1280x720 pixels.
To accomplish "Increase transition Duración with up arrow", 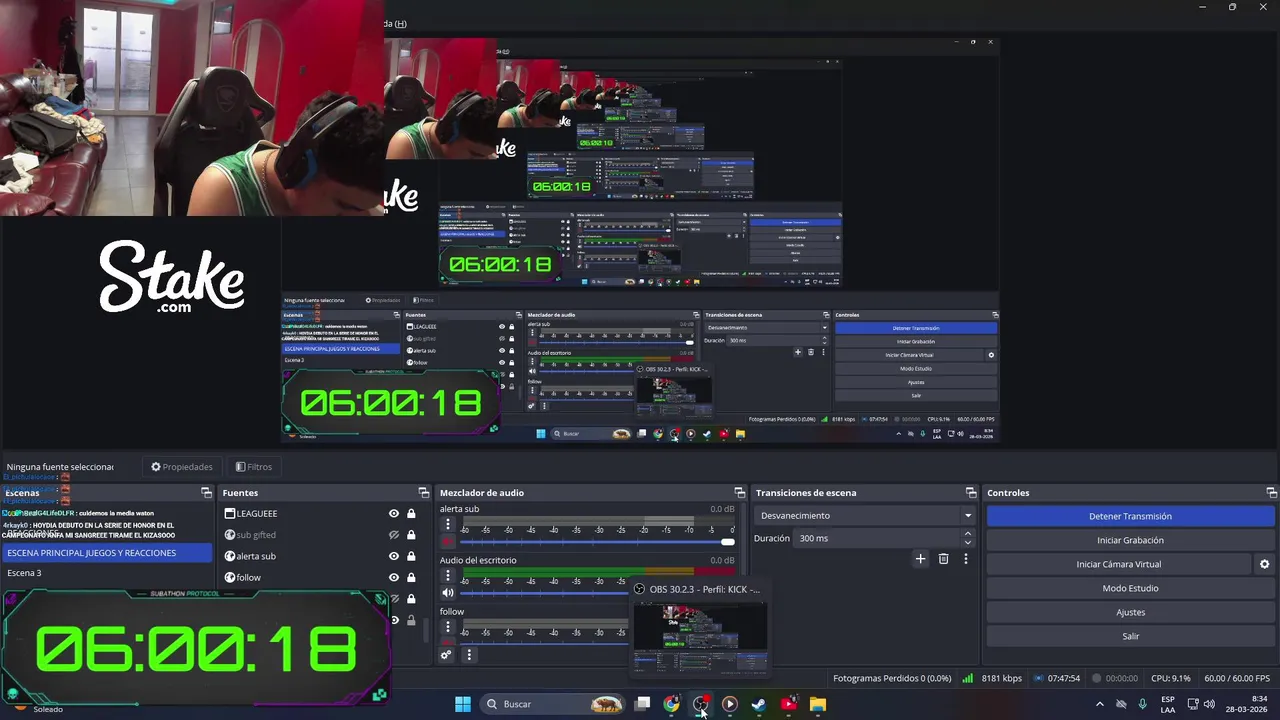I will [967, 533].
